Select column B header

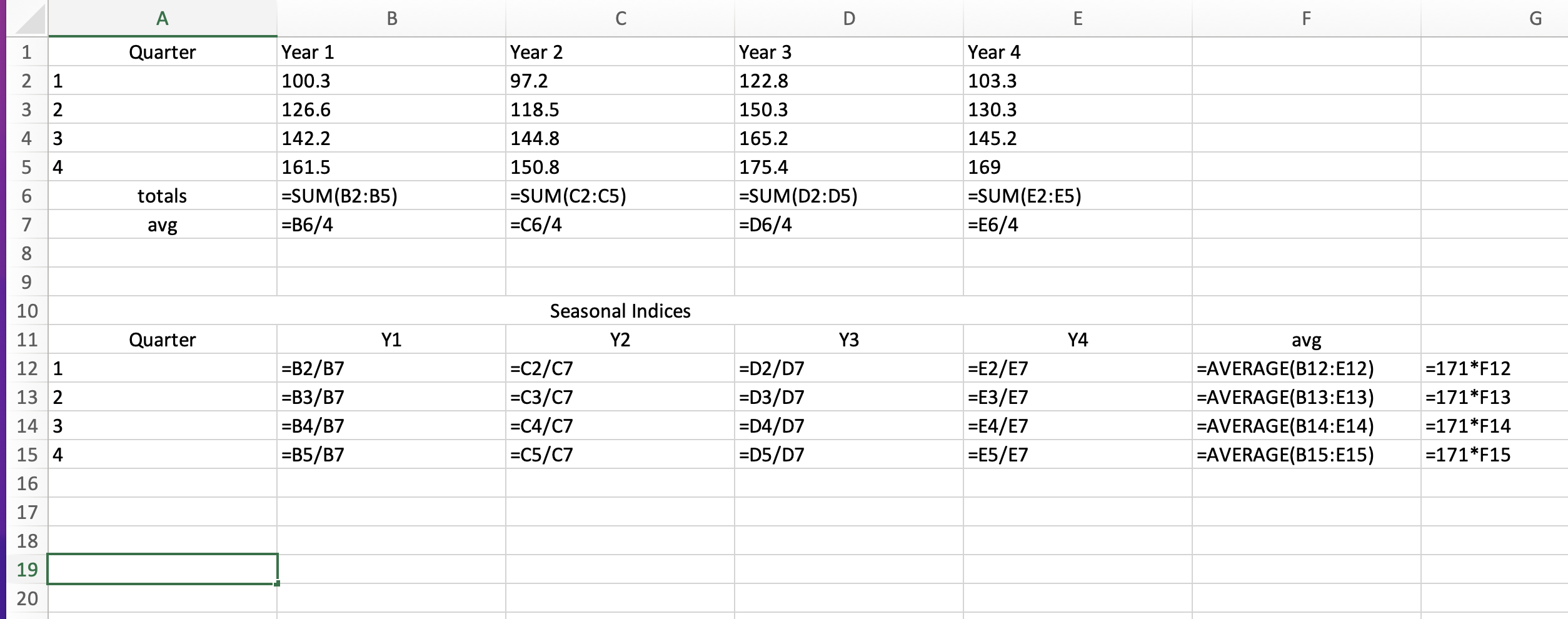[391, 19]
